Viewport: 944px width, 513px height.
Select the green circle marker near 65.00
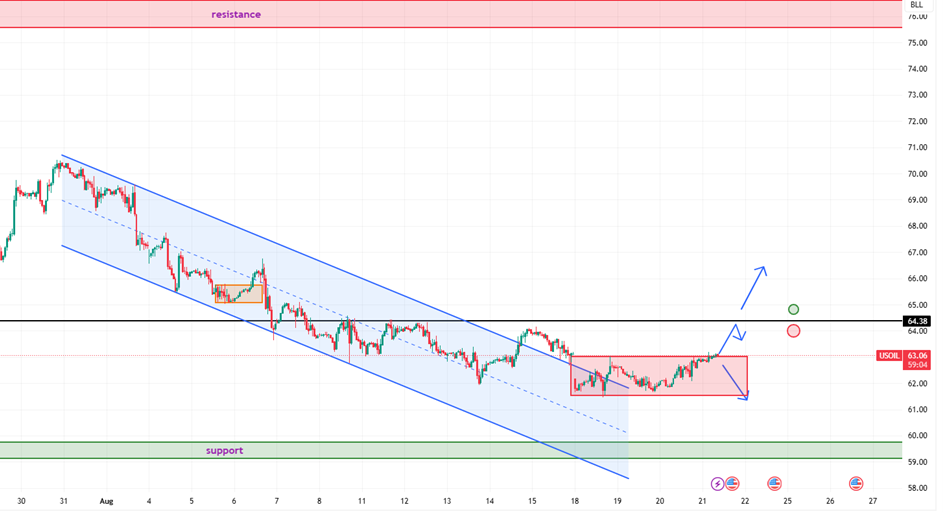coord(793,309)
